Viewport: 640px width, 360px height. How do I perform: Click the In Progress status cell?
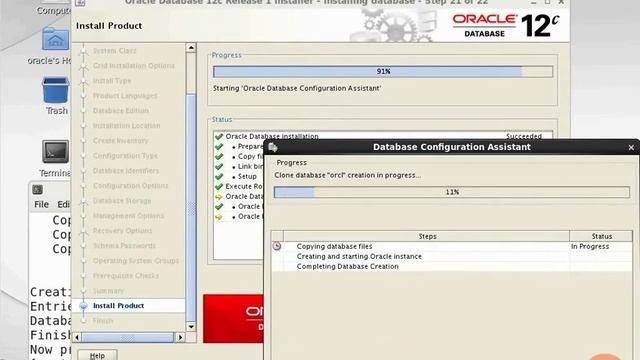[x=590, y=247]
